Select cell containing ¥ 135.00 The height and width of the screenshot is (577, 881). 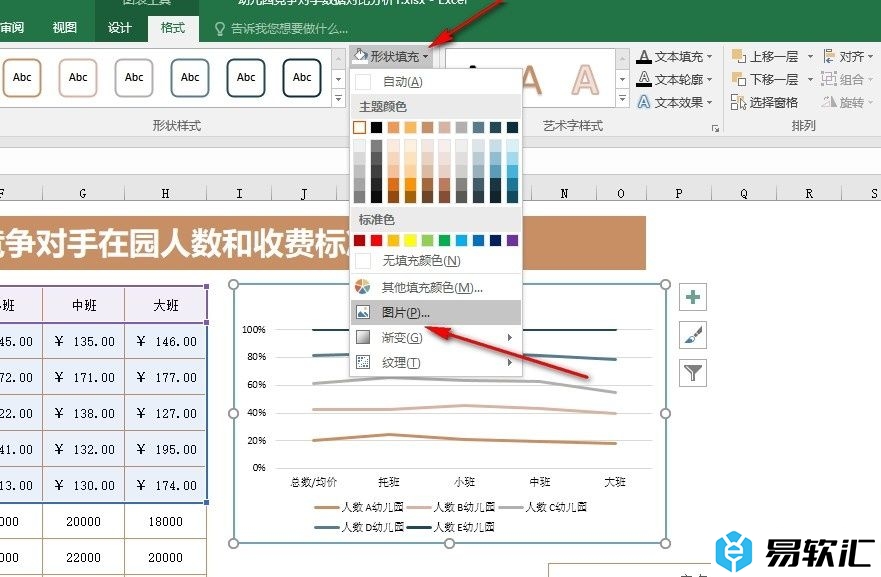(x=83, y=342)
